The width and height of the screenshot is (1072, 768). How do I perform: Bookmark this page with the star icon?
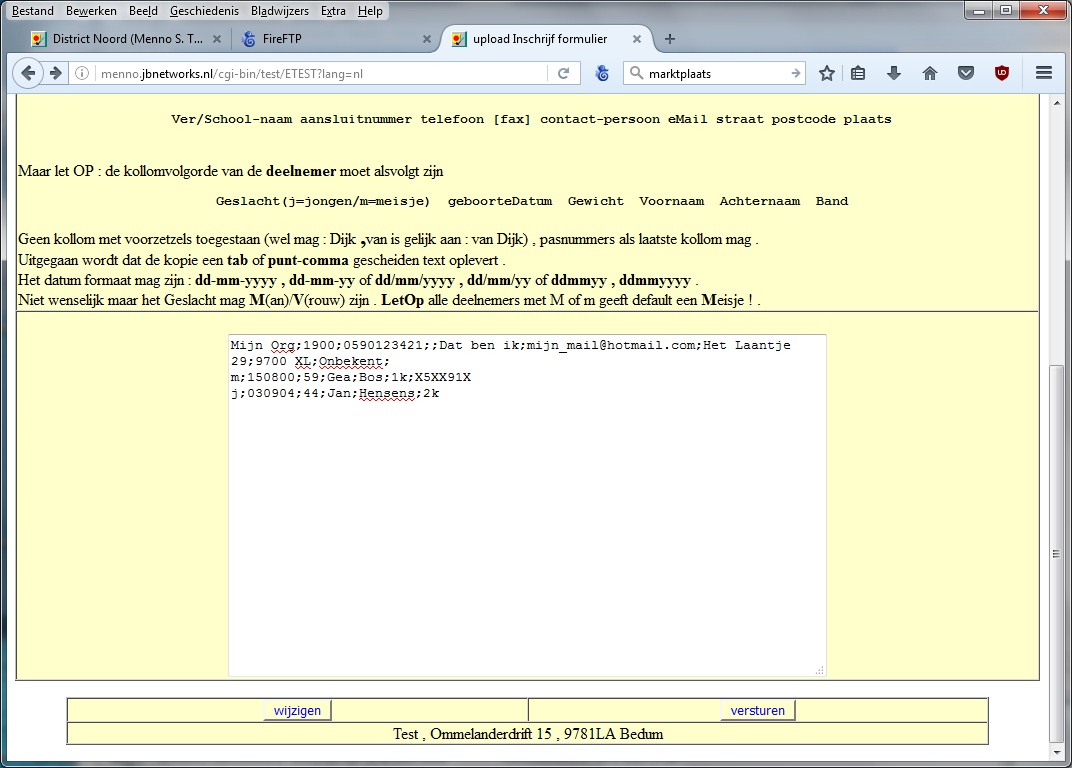[827, 73]
